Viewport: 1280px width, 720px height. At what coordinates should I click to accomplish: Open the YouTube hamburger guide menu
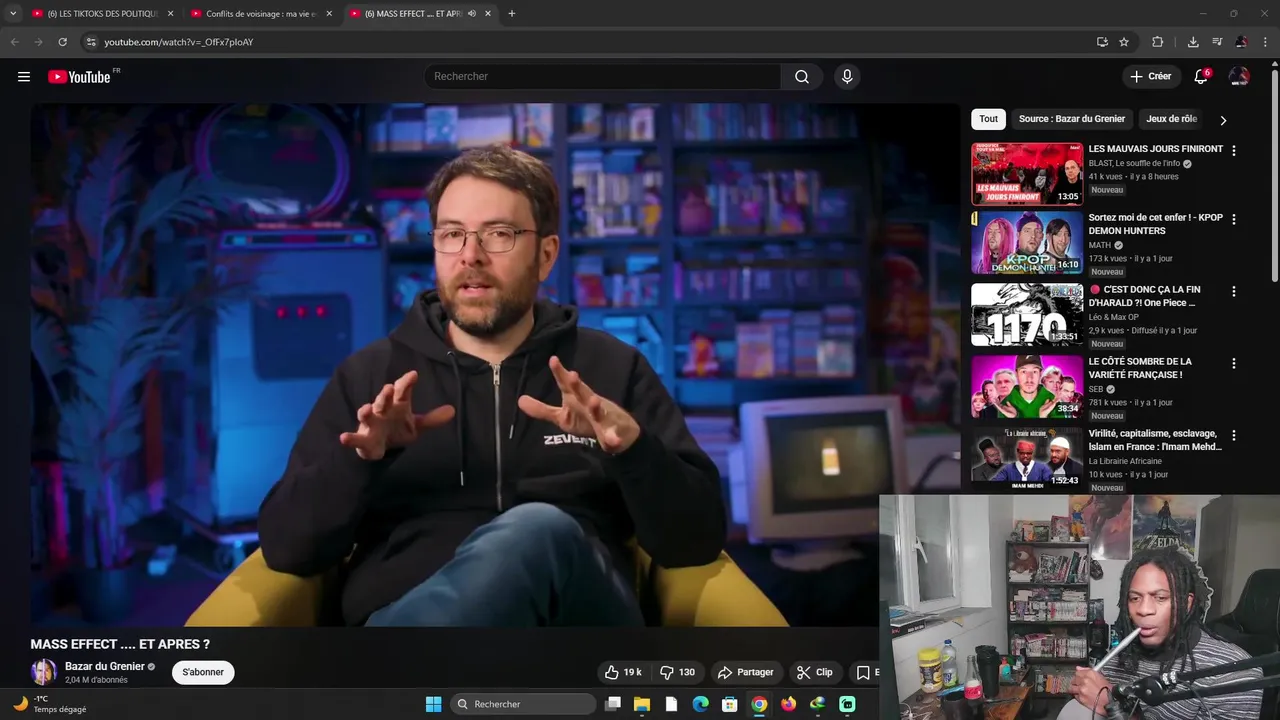pos(24,77)
